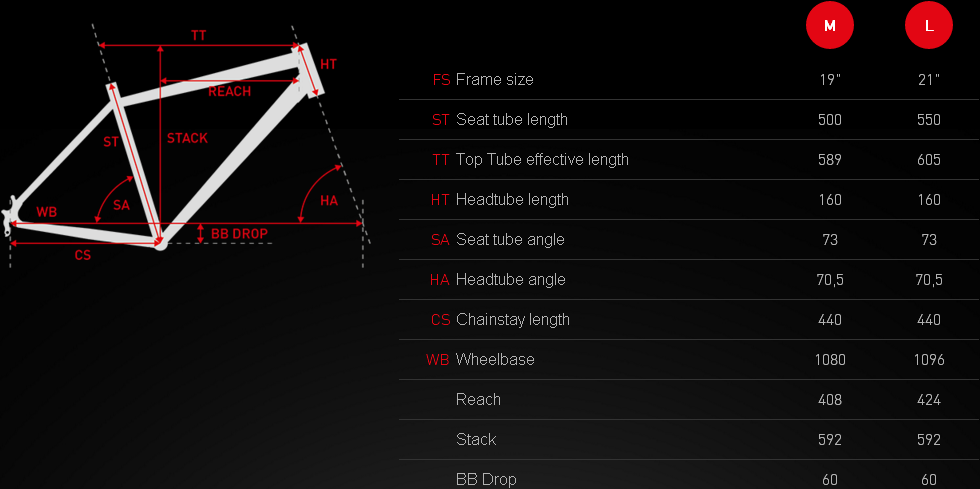This screenshot has height=489, width=980.
Task: Click the BB DROP label on diagram
Action: 239,234
